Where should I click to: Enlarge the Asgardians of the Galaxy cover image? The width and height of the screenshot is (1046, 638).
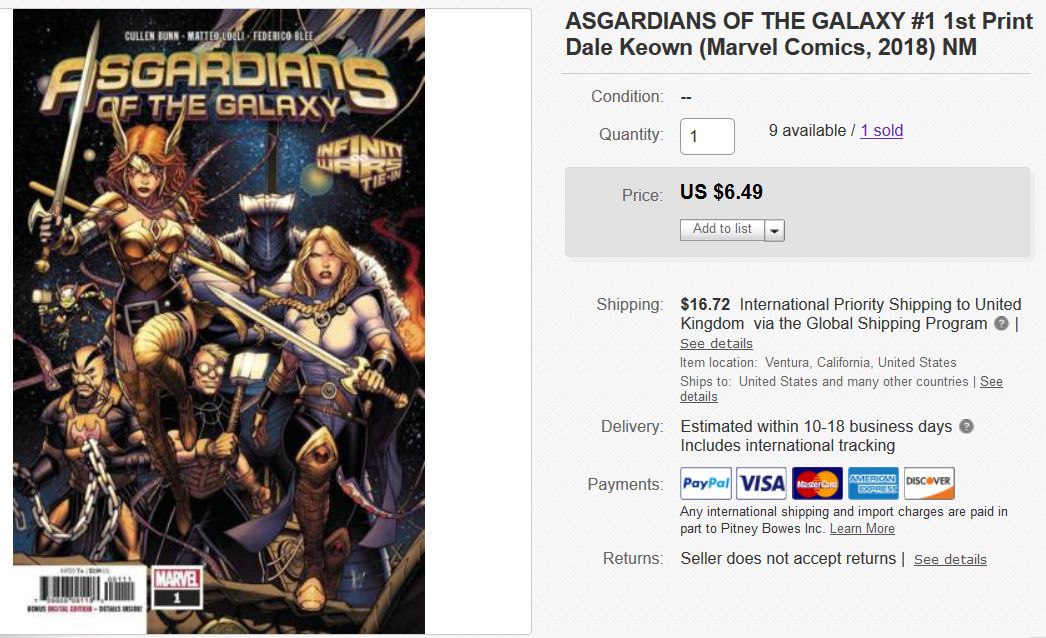[219, 320]
